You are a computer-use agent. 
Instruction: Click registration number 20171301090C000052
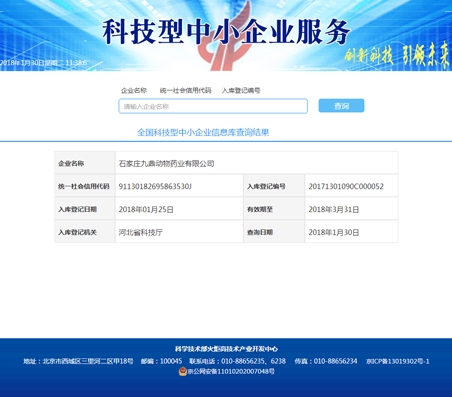click(x=346, y=186)
